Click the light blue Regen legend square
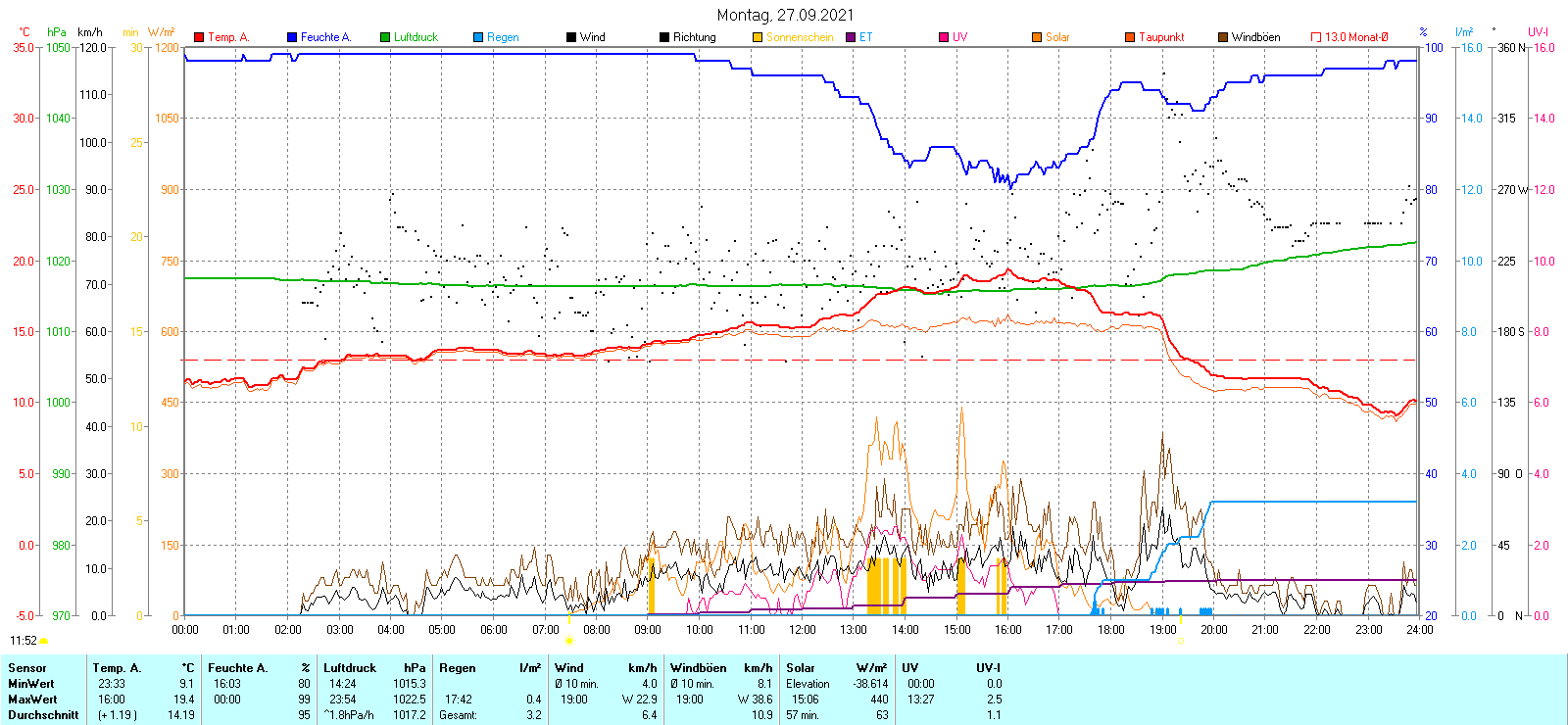The height and width of the screenshot is (725, 1568). click(x=478, y=37)
